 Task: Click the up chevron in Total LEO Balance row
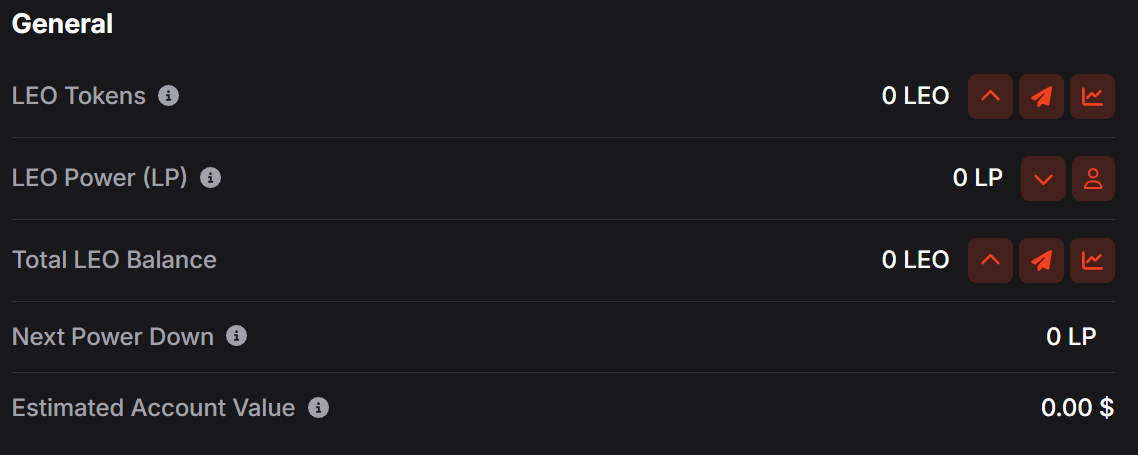point(991,260)
